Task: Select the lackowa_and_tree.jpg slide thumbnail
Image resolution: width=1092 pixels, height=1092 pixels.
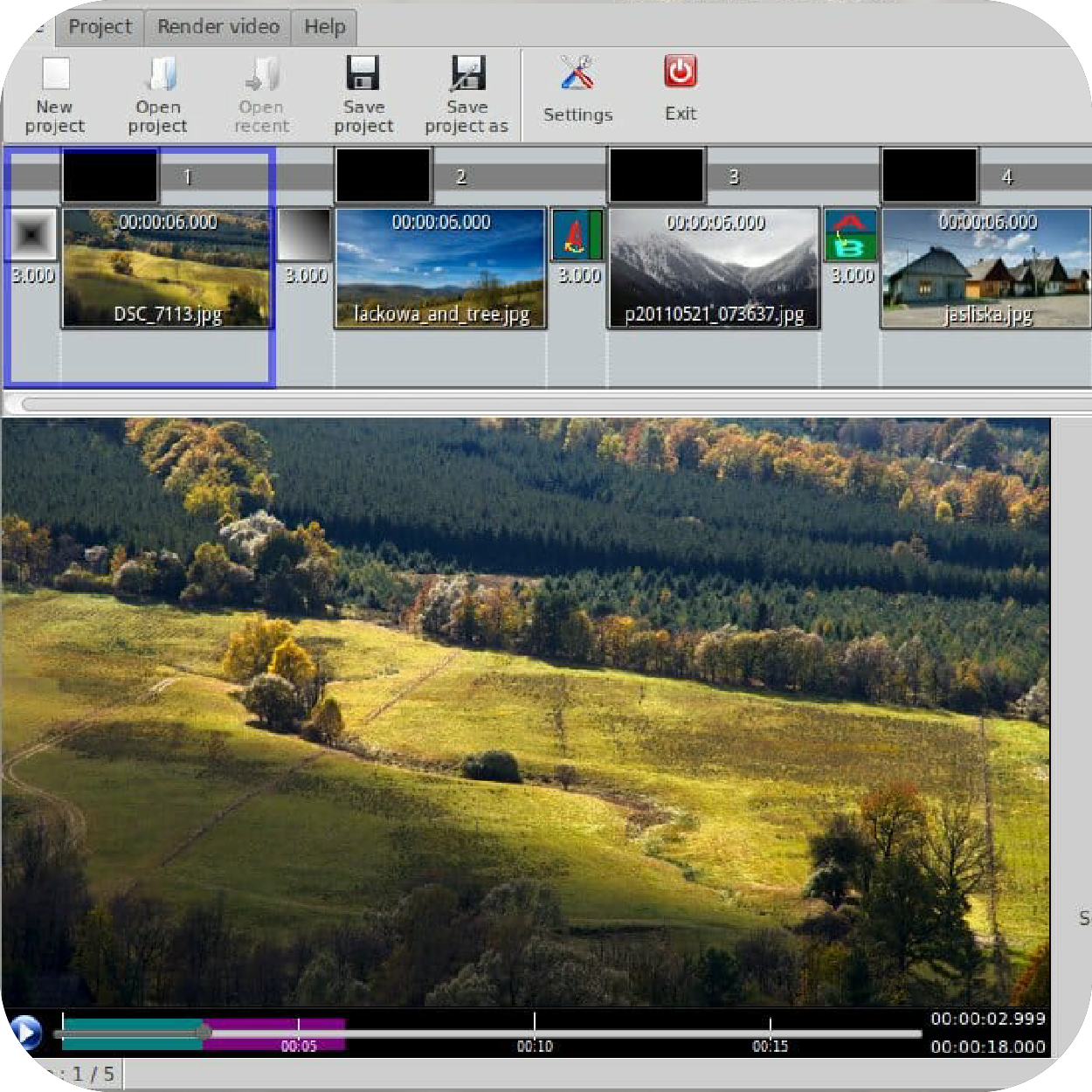Action: [440, 268]
